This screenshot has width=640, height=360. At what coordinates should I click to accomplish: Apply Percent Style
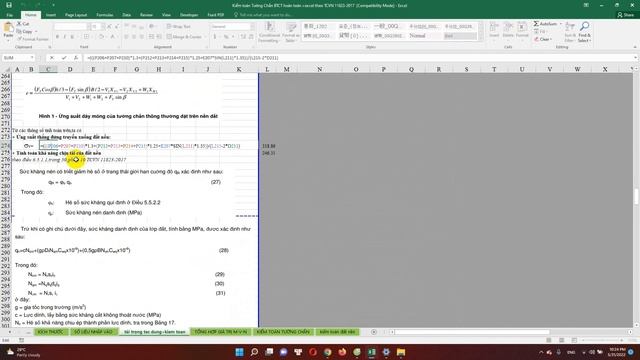pos(225,37)
